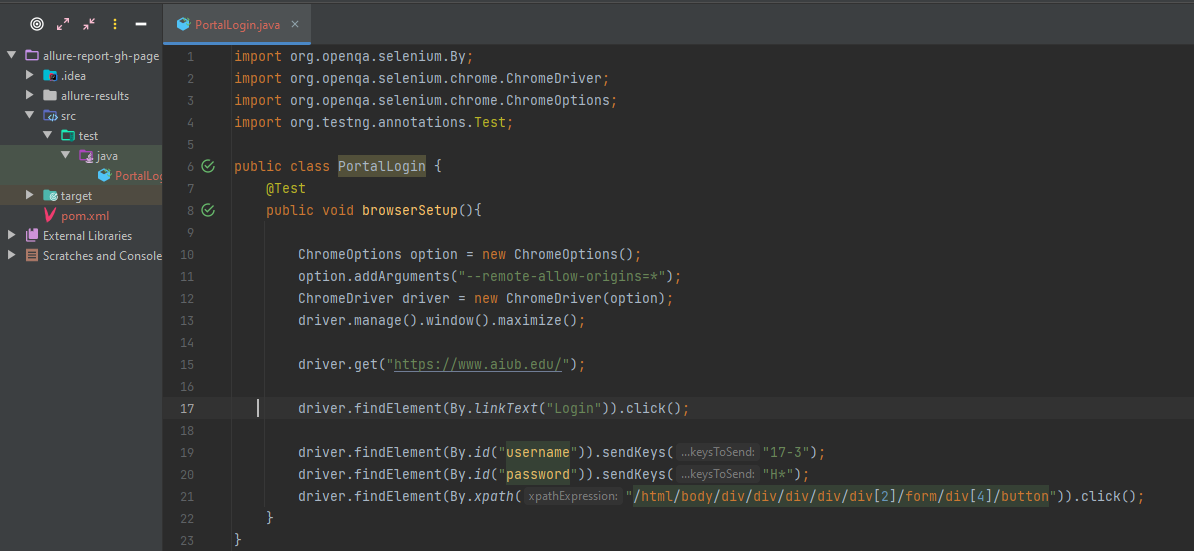Click the maximize() call on line 13
The image size is (1194, 551).
538,320
